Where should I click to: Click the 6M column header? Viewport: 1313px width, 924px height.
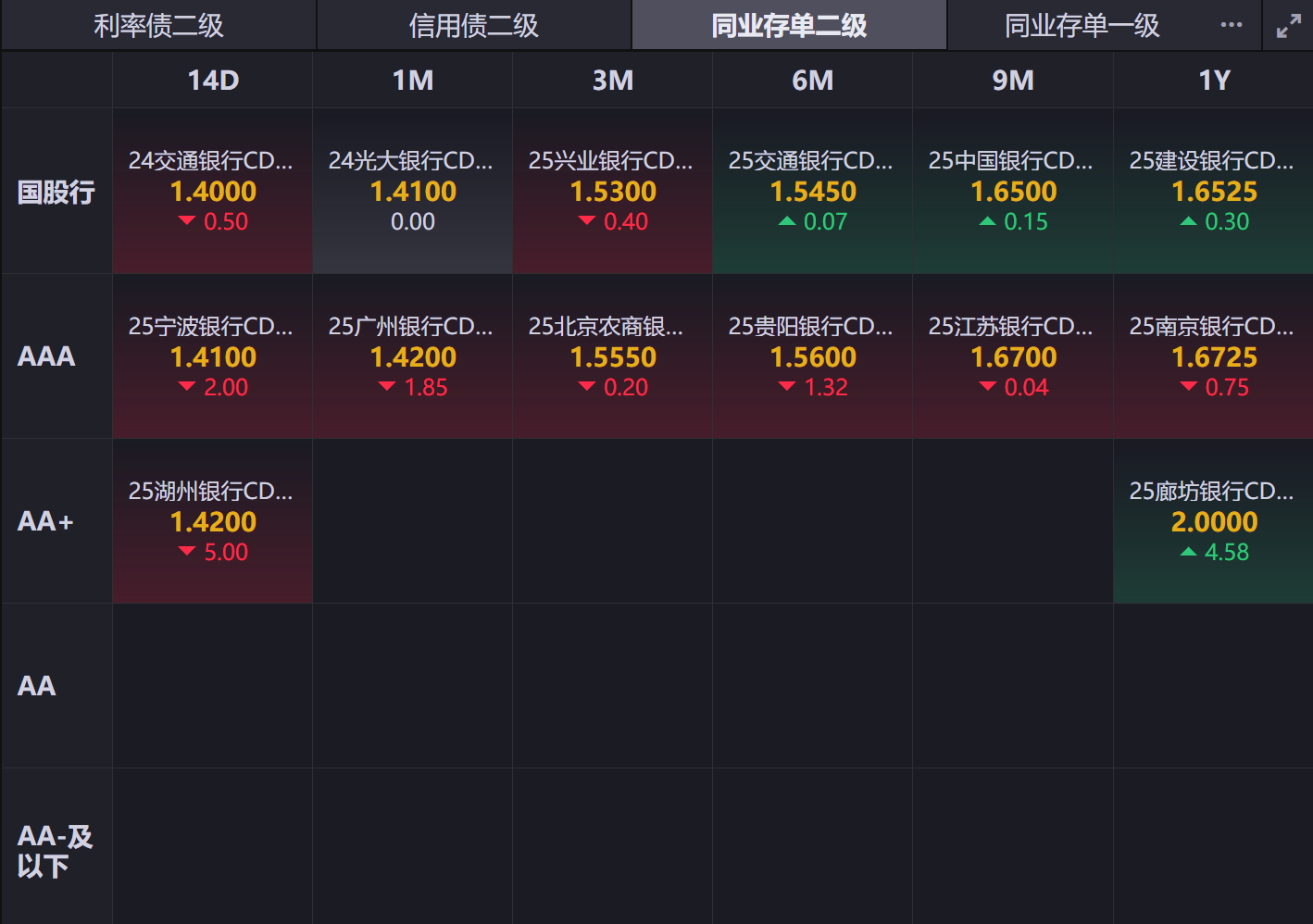813,81
